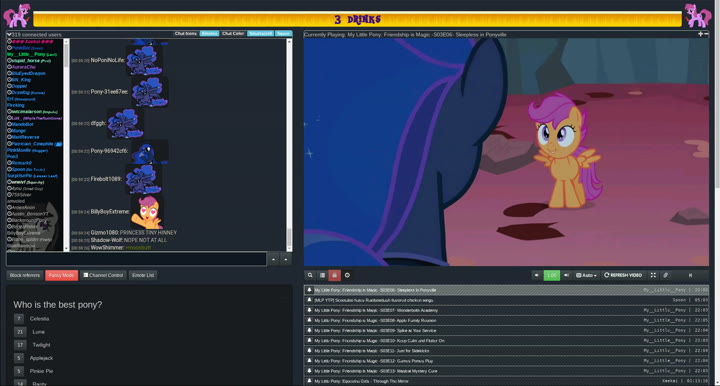Open the playlist search icon

[310, 275]
